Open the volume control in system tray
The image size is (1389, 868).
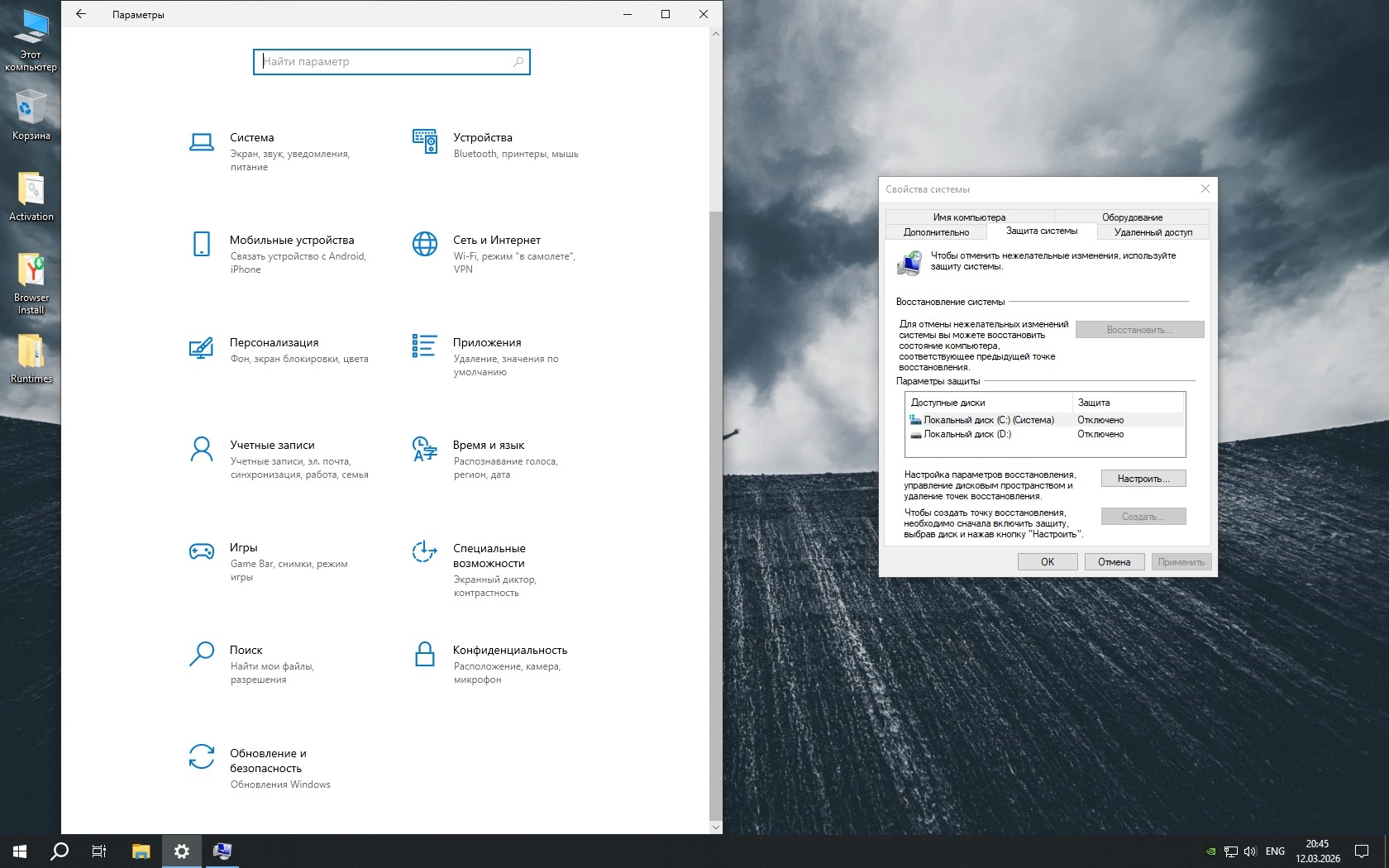point(1250,851)
